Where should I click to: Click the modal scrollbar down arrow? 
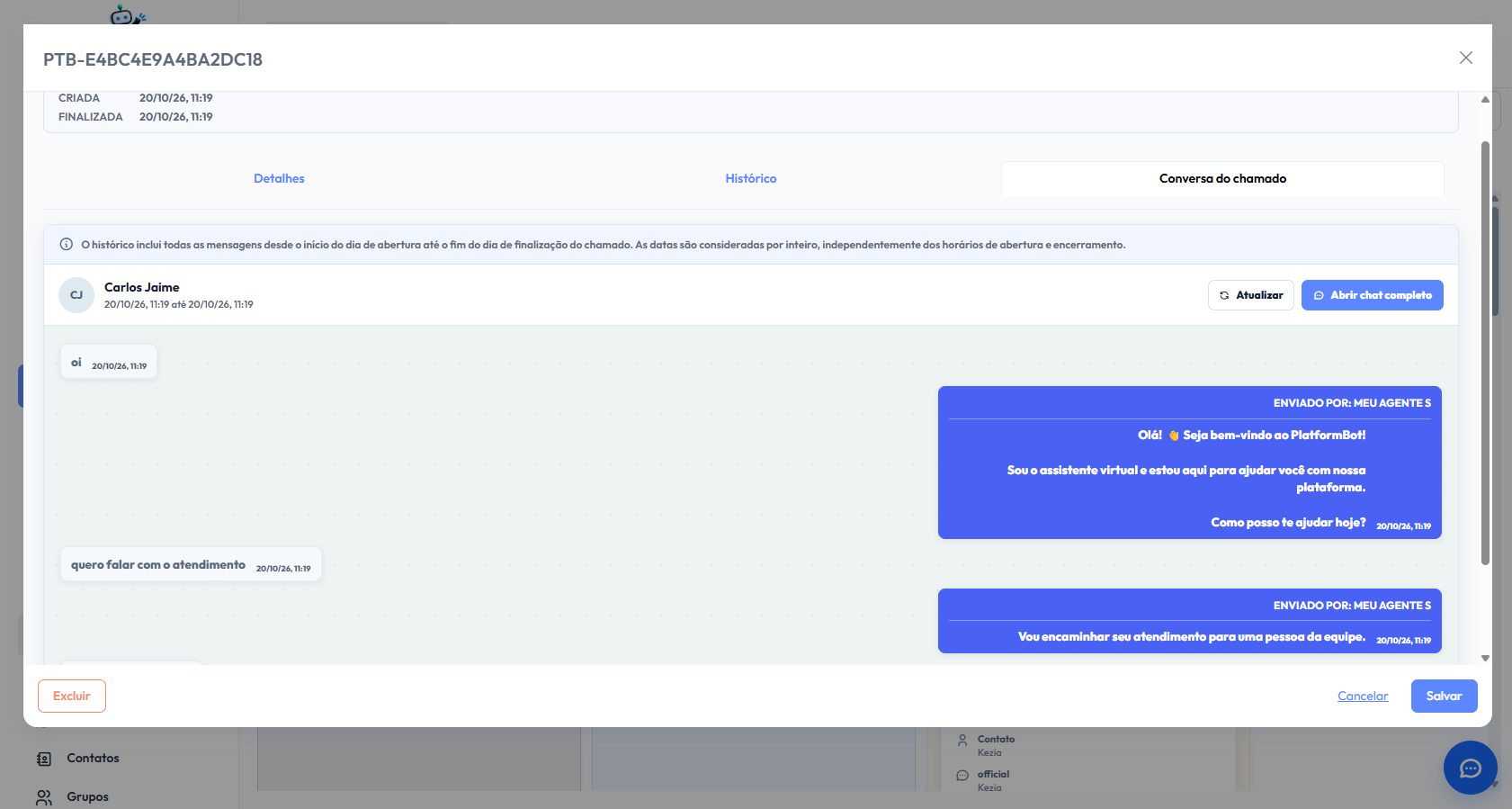point(1485,658)
